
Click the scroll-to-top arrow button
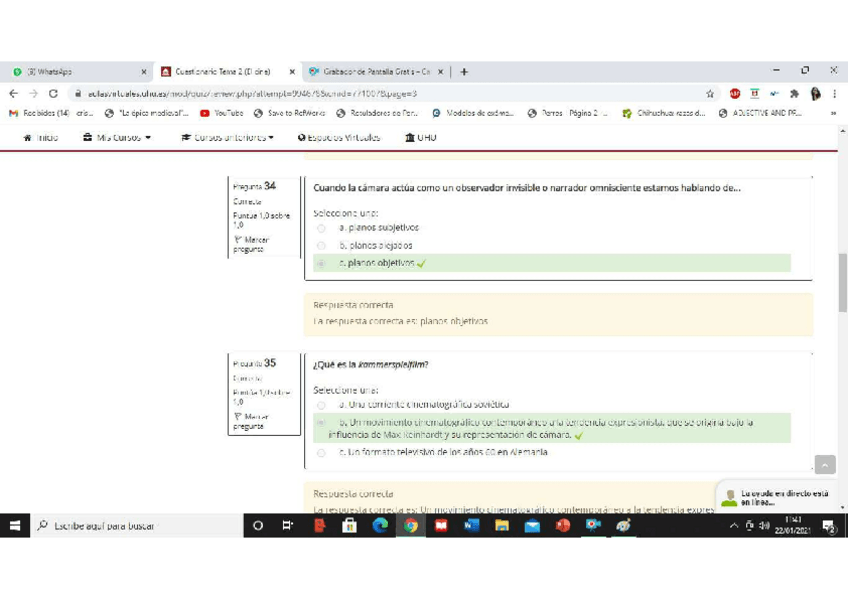point(824,464)
